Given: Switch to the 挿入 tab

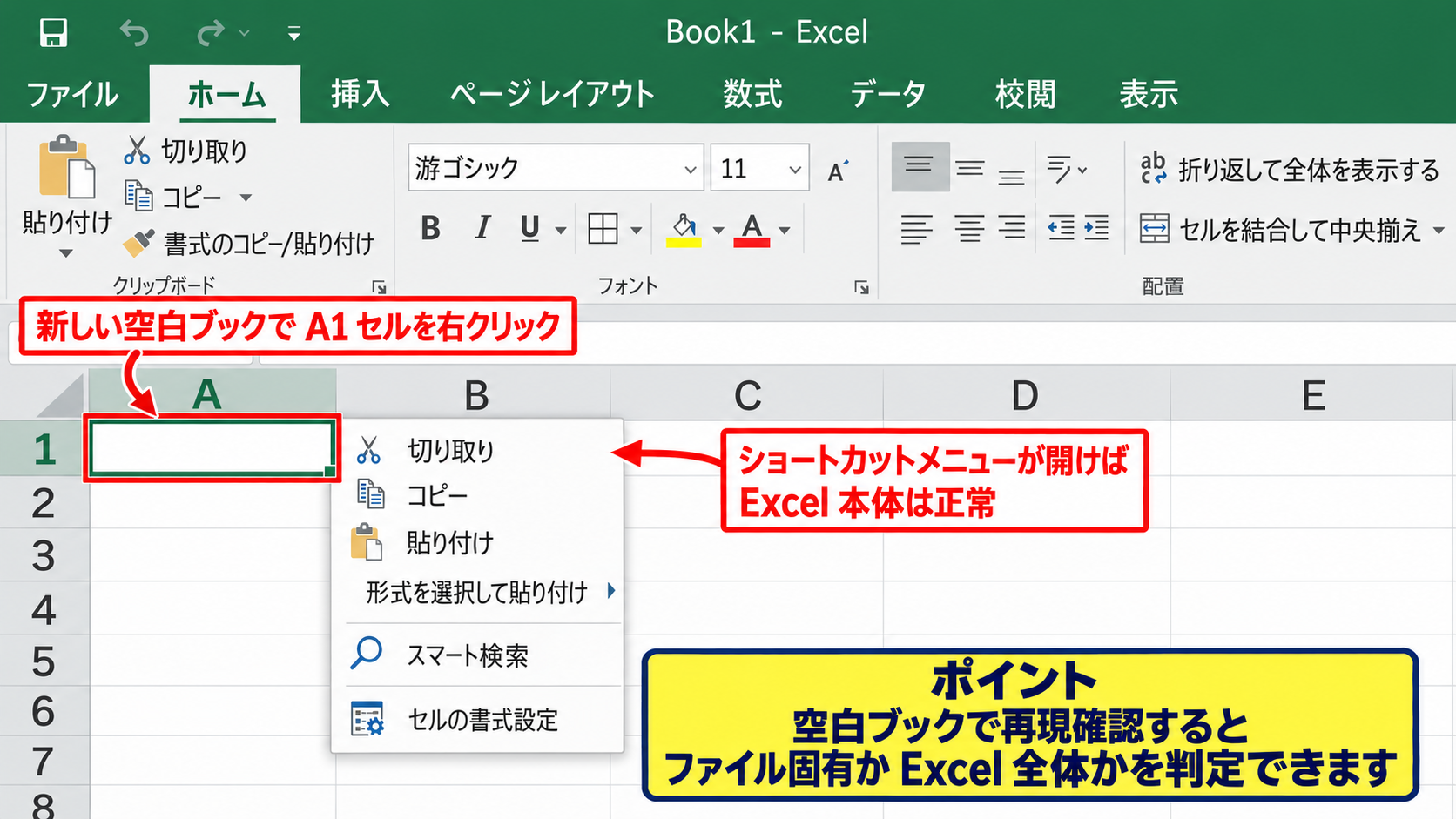Looking at the screenshot, I should click(360, 94).
